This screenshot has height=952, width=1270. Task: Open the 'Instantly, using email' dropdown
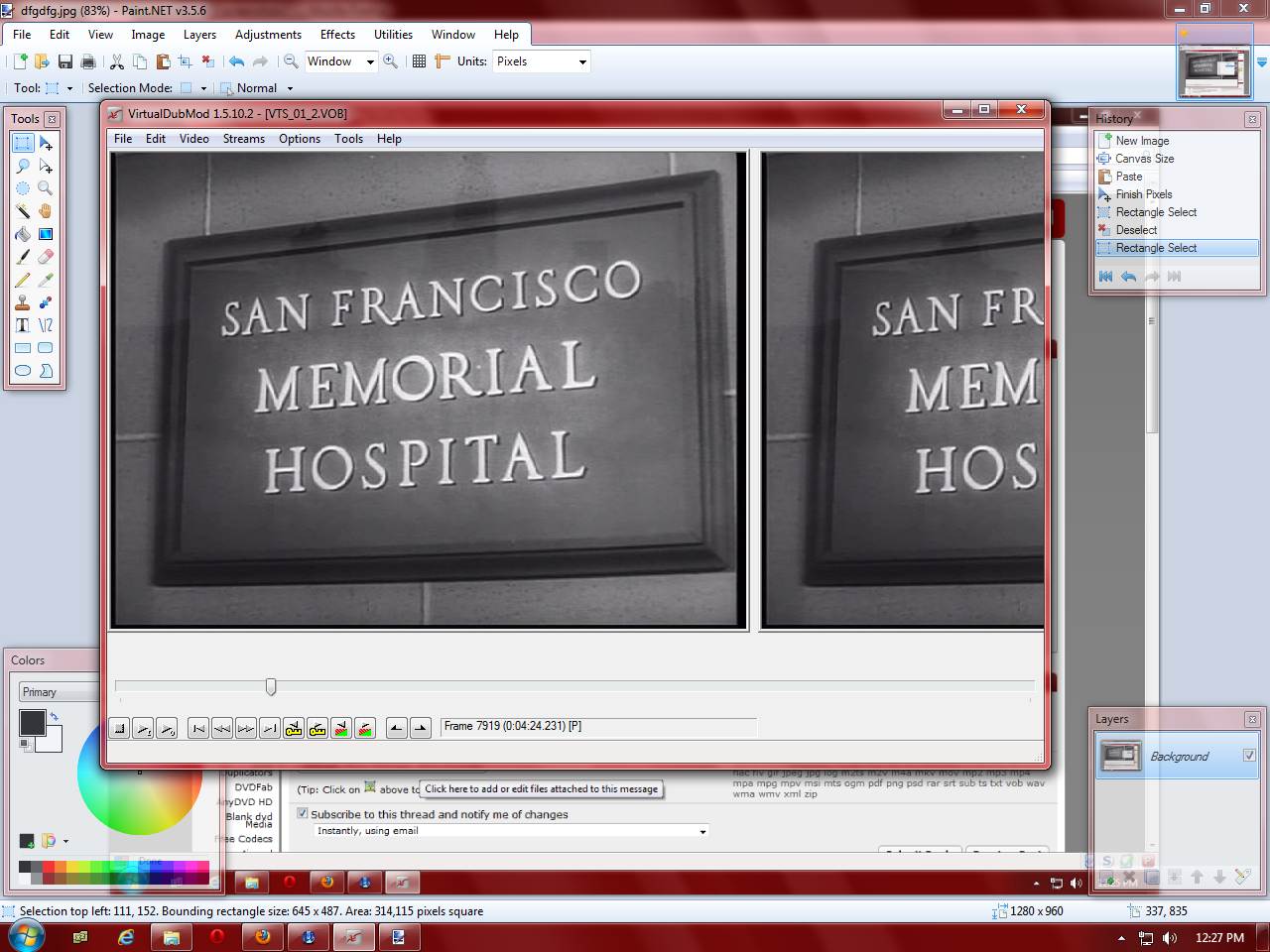click(x=511, y=831)
